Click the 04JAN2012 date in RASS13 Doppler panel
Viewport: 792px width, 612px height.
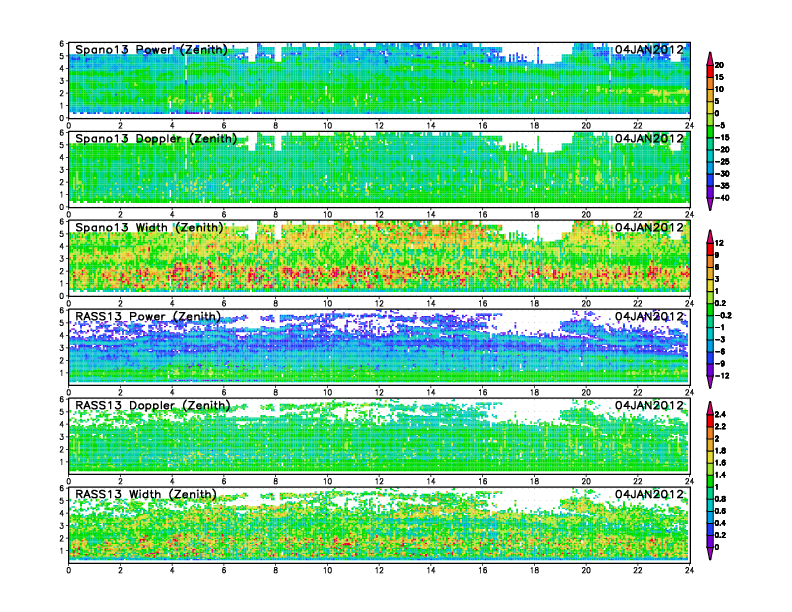[649, 405]
